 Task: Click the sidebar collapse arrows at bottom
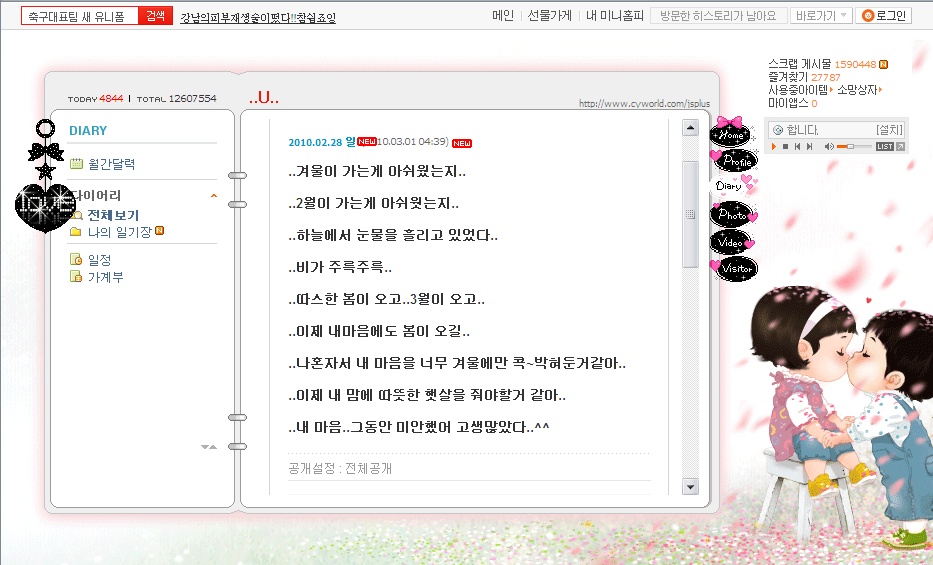tap(209, 447)
